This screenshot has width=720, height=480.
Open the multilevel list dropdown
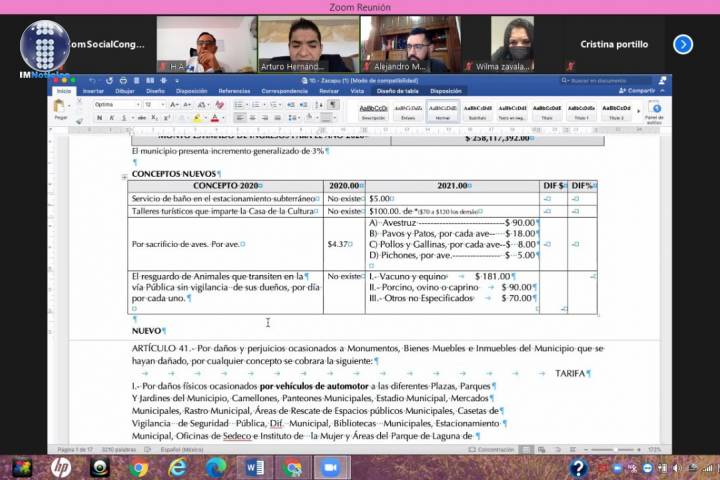[x=281, y=105]
